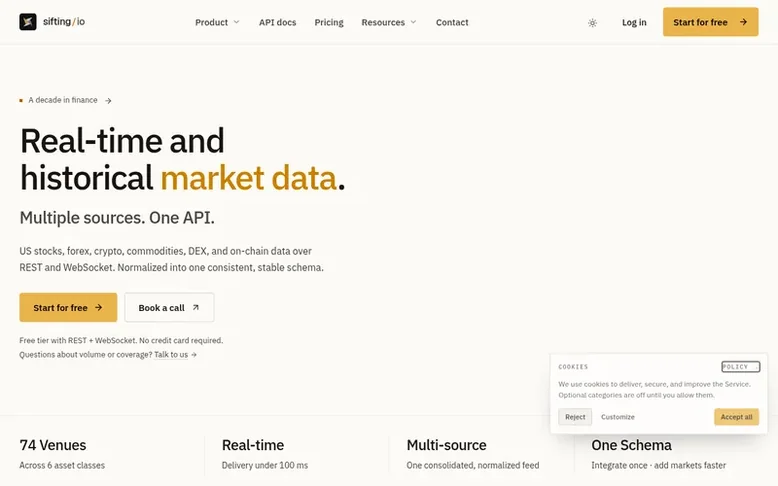Expand the Product dropdown menu
Viewport: 778px width, 486px height.
click(x=217, y=22)
